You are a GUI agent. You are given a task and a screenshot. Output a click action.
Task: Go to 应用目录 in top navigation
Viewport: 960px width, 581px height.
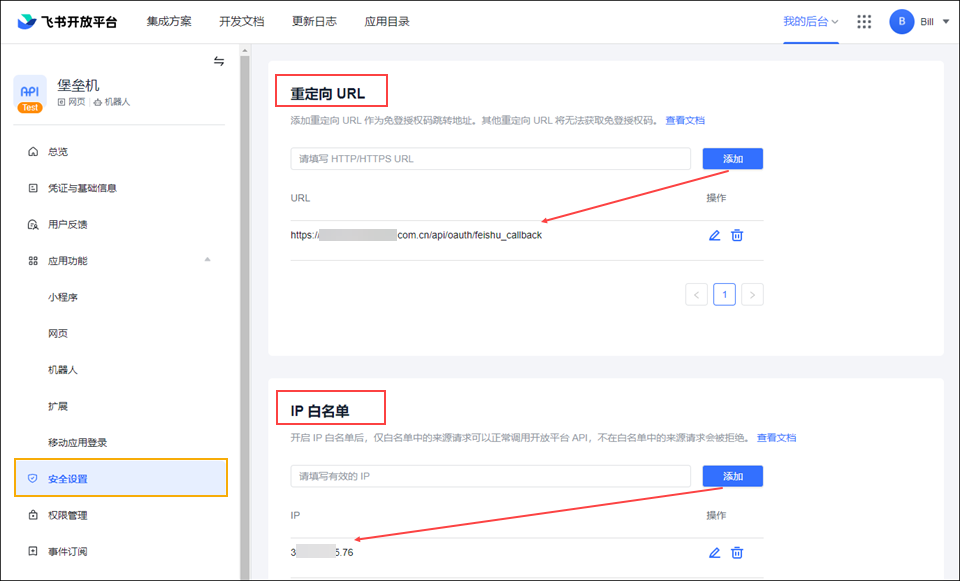pos(387,22)
